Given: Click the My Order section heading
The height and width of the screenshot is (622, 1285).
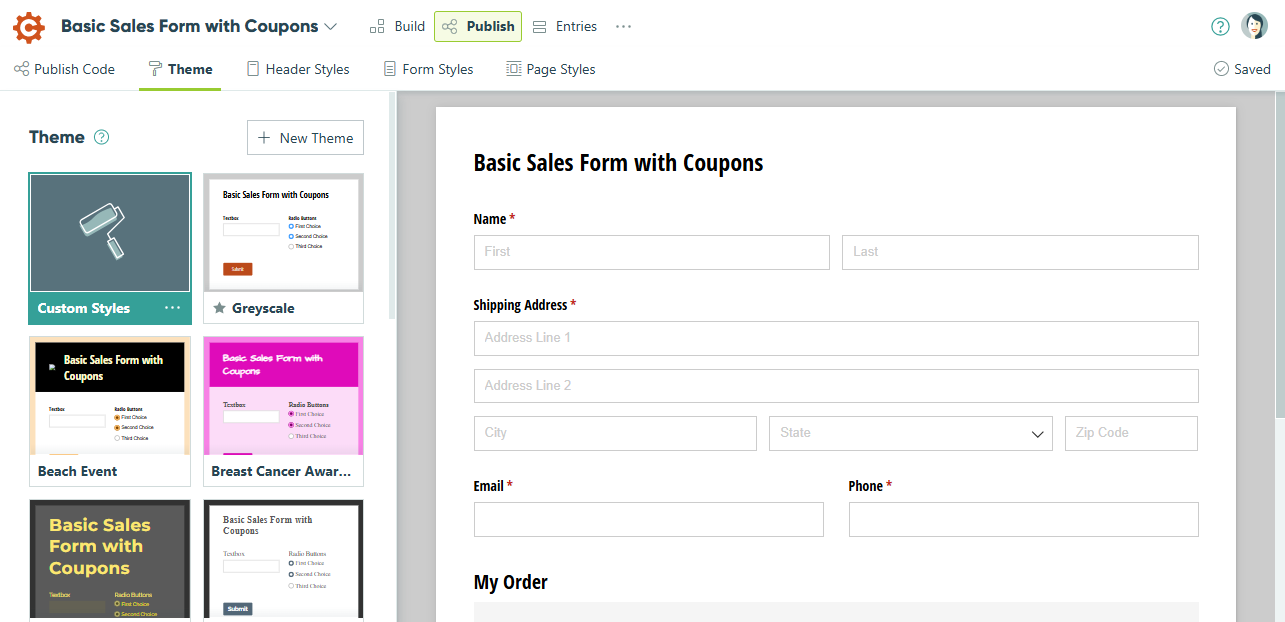Looking at the screenshot, I should [511, 582].
